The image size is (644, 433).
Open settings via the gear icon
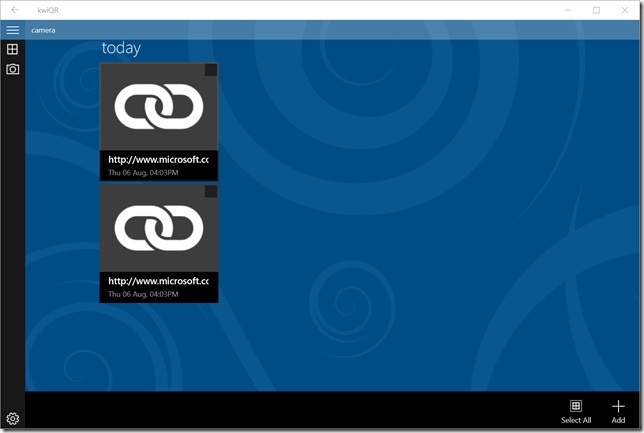(x=13, y=418)
